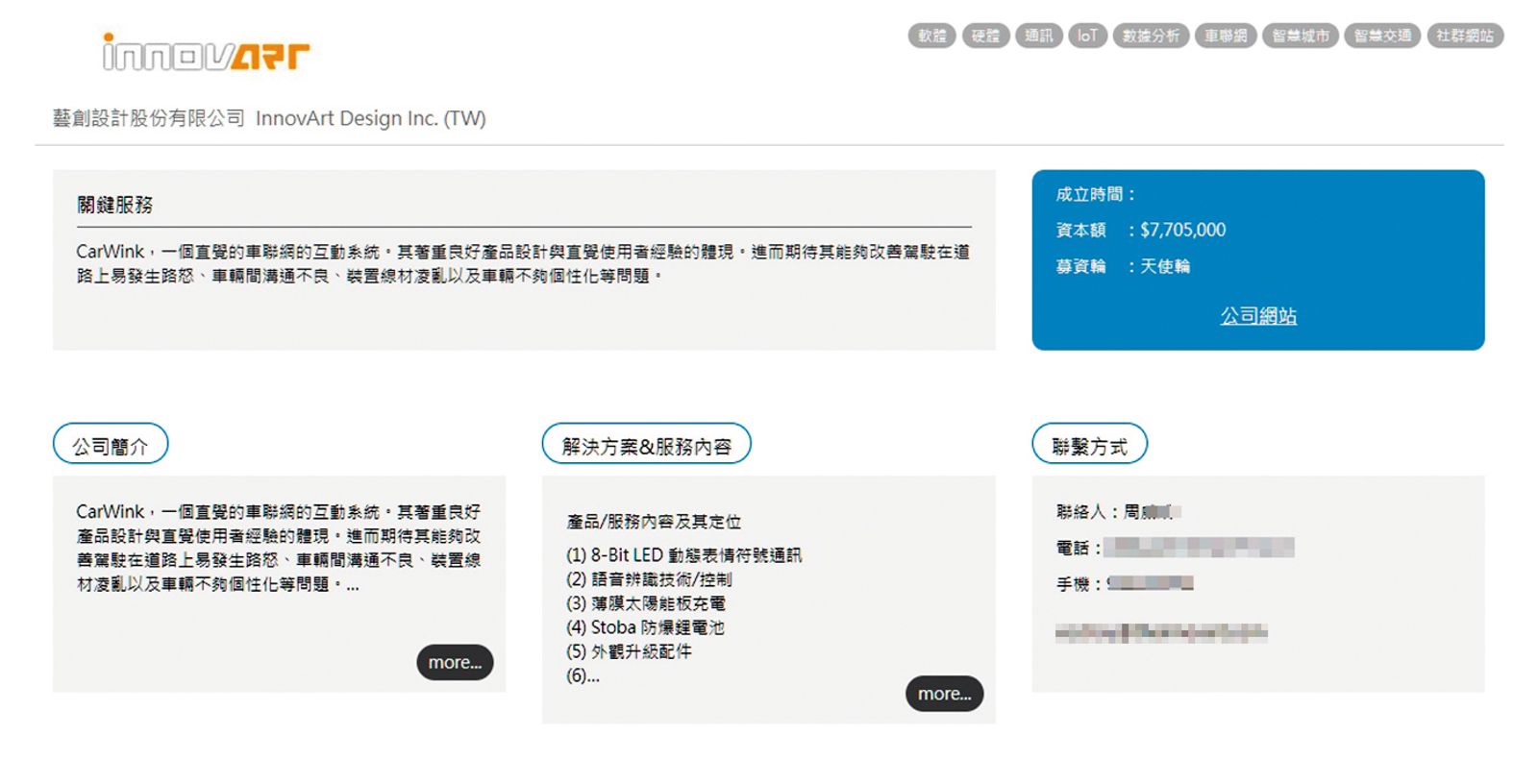Image resolution: width=1538 pixels, height=784 pixels.
Task: Click the 產品/服務內容及其定位 subheading
Action: point(654,522)
